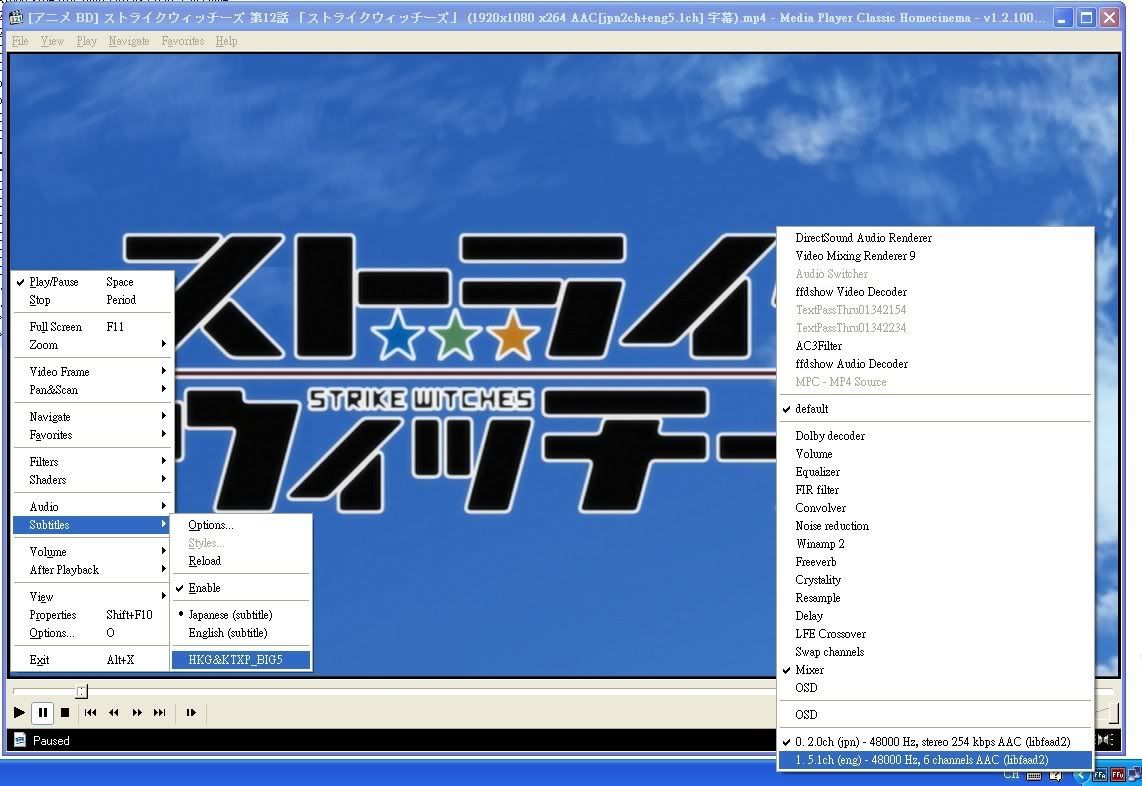Viewport: 1142px width, 786px height.
Task: Click the Paused status text
Action: pos(51,740)
